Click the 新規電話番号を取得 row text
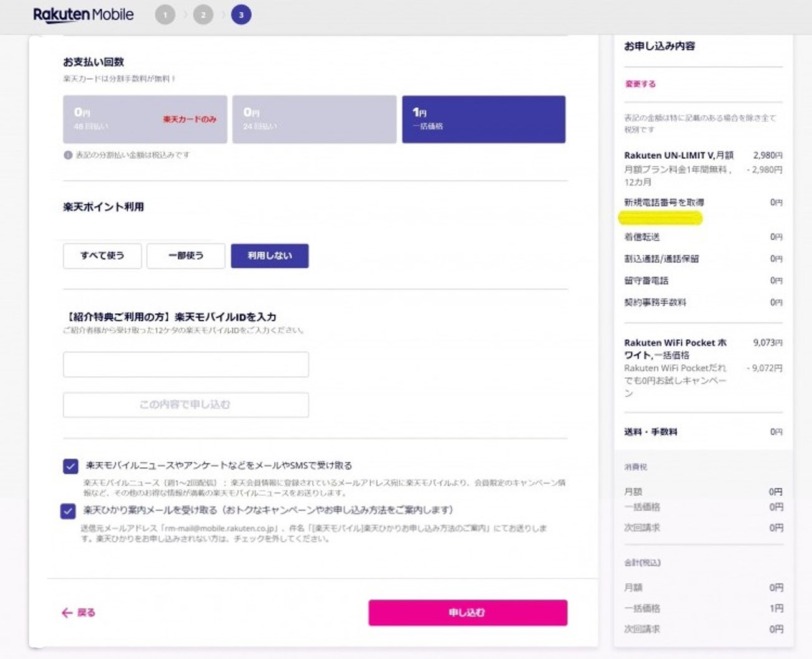The image size is (812, 659). click(x=664, y=202)
